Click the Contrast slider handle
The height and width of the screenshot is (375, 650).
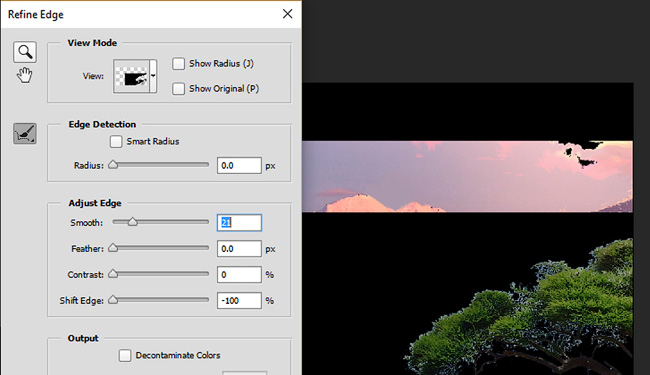tap(113, 274)
